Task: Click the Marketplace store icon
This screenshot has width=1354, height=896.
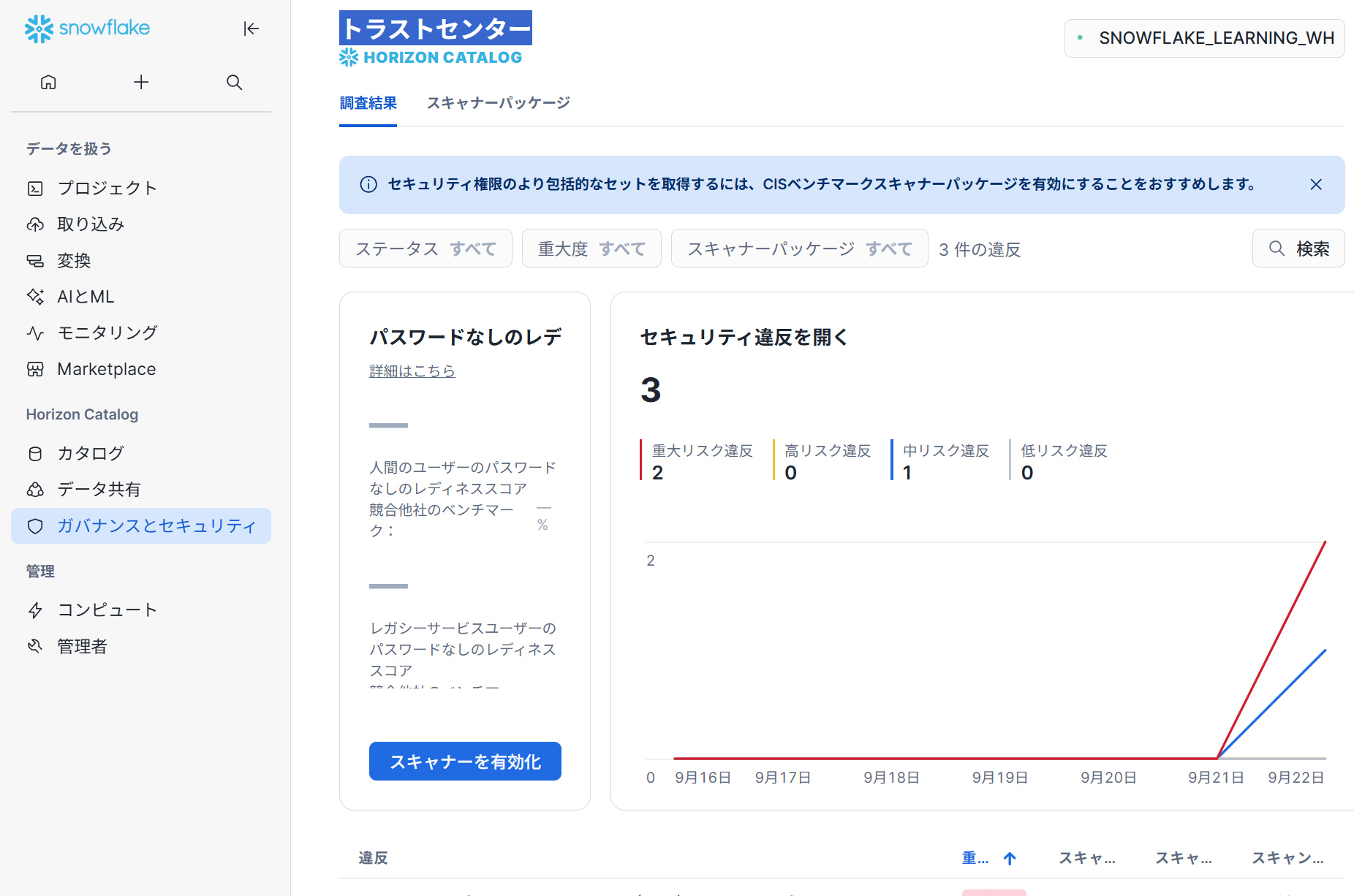Action: point(35,369)
